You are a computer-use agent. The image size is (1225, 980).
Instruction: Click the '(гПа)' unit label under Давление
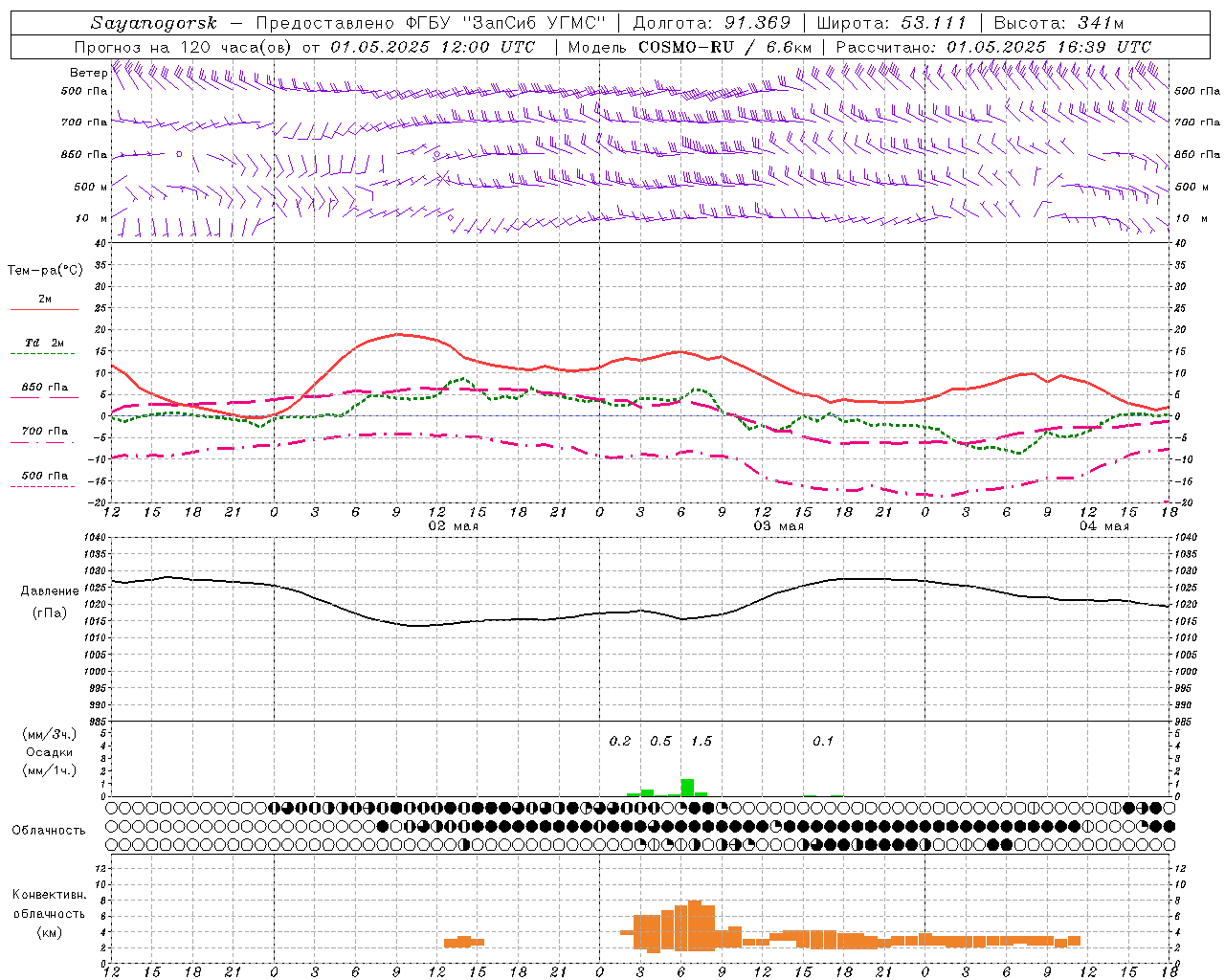click(x=49, y=612)
